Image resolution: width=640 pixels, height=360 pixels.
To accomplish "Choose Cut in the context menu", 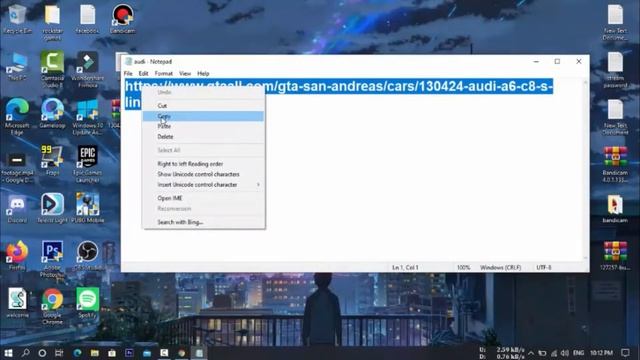I will [203, 106].
